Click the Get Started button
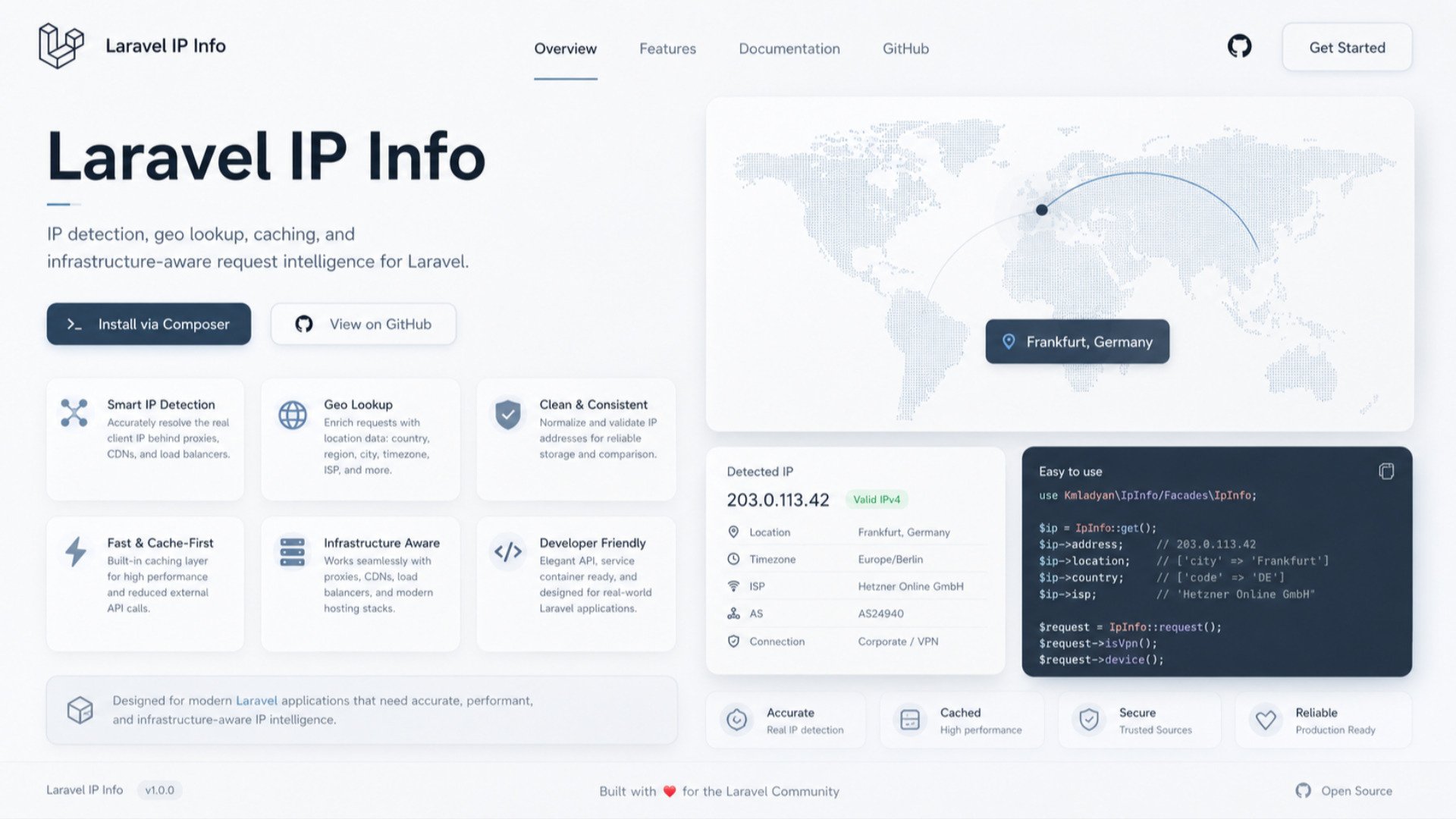Screen dimensions: 1456x819 coord(1347,47)
